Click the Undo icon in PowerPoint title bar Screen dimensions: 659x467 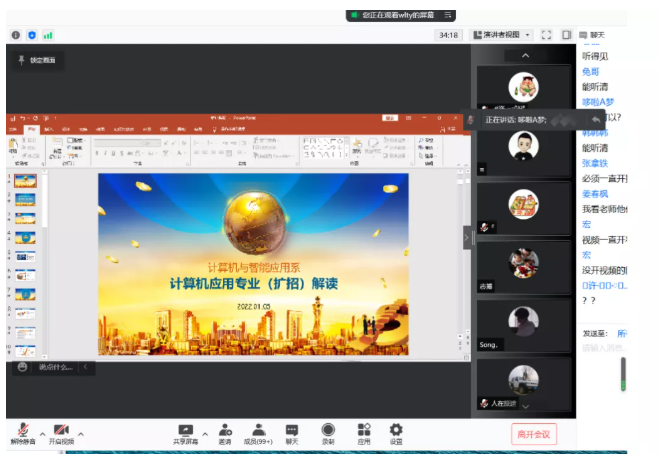pos(23,118)
